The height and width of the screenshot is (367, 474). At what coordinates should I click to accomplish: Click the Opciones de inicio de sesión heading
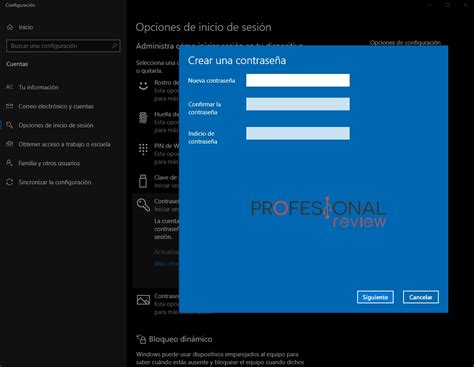(203, 27)
